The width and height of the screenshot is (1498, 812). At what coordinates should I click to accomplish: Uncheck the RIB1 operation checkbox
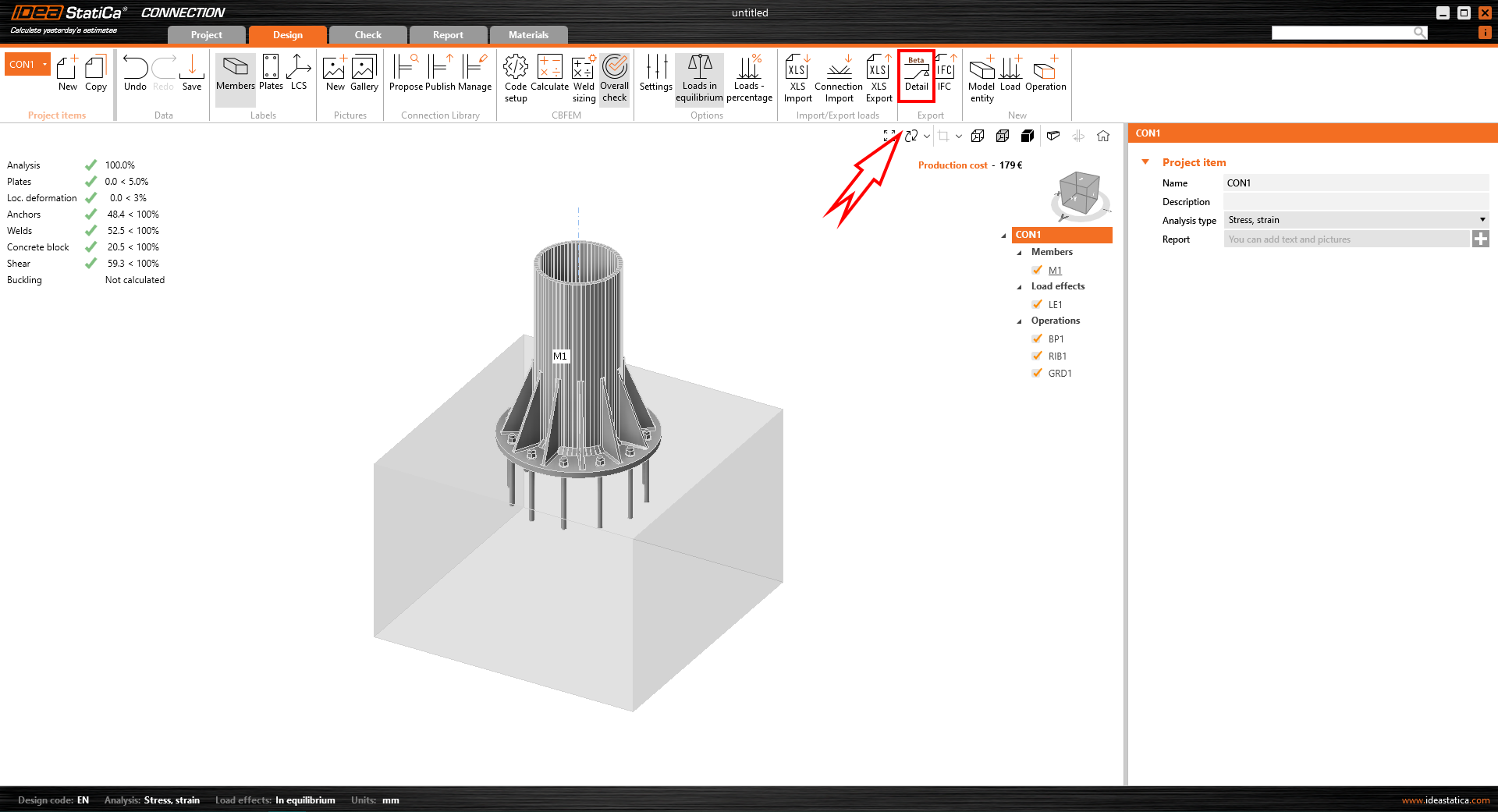coord(1038,356)
